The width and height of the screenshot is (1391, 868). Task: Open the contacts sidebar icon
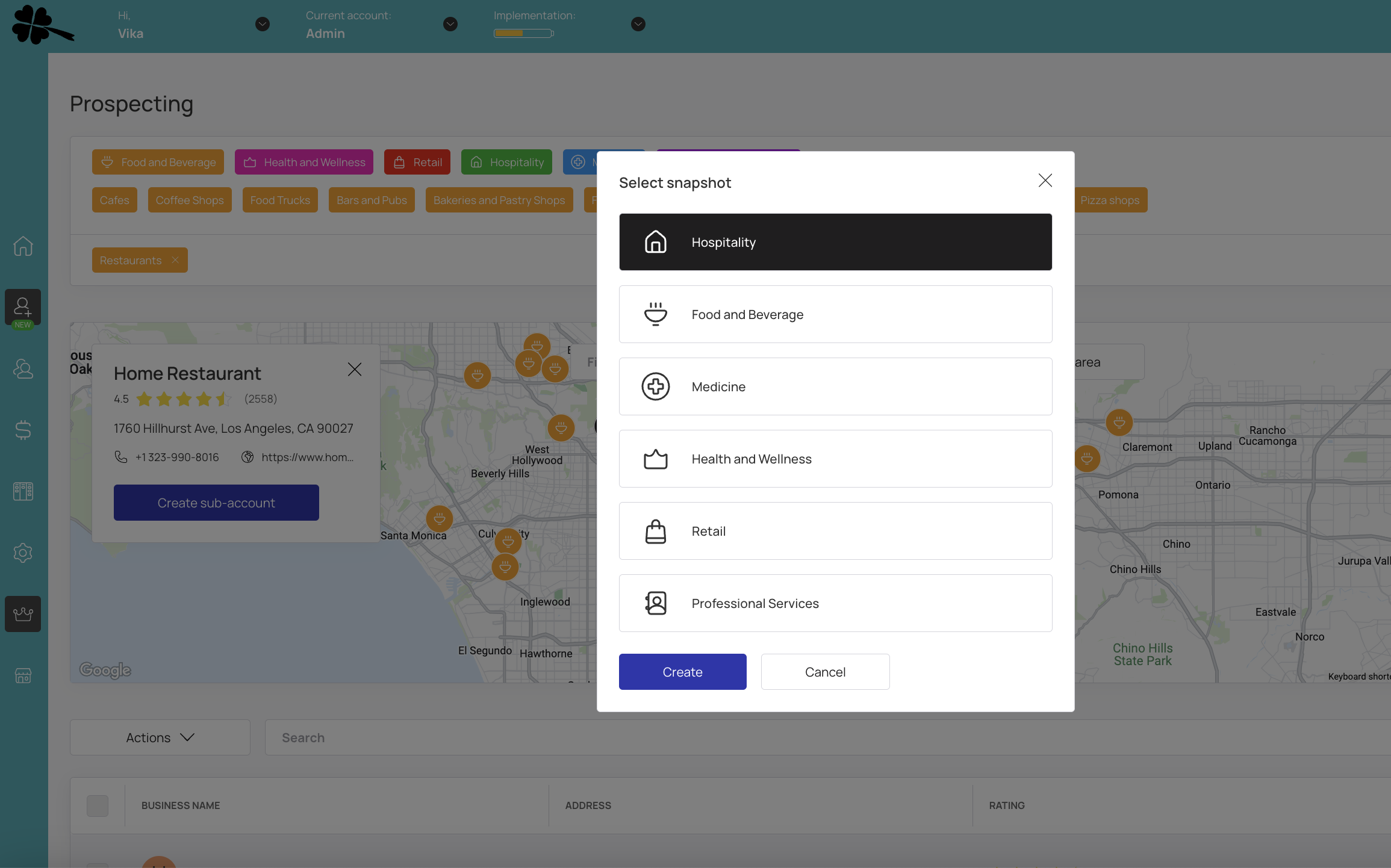tap(23, 368)
